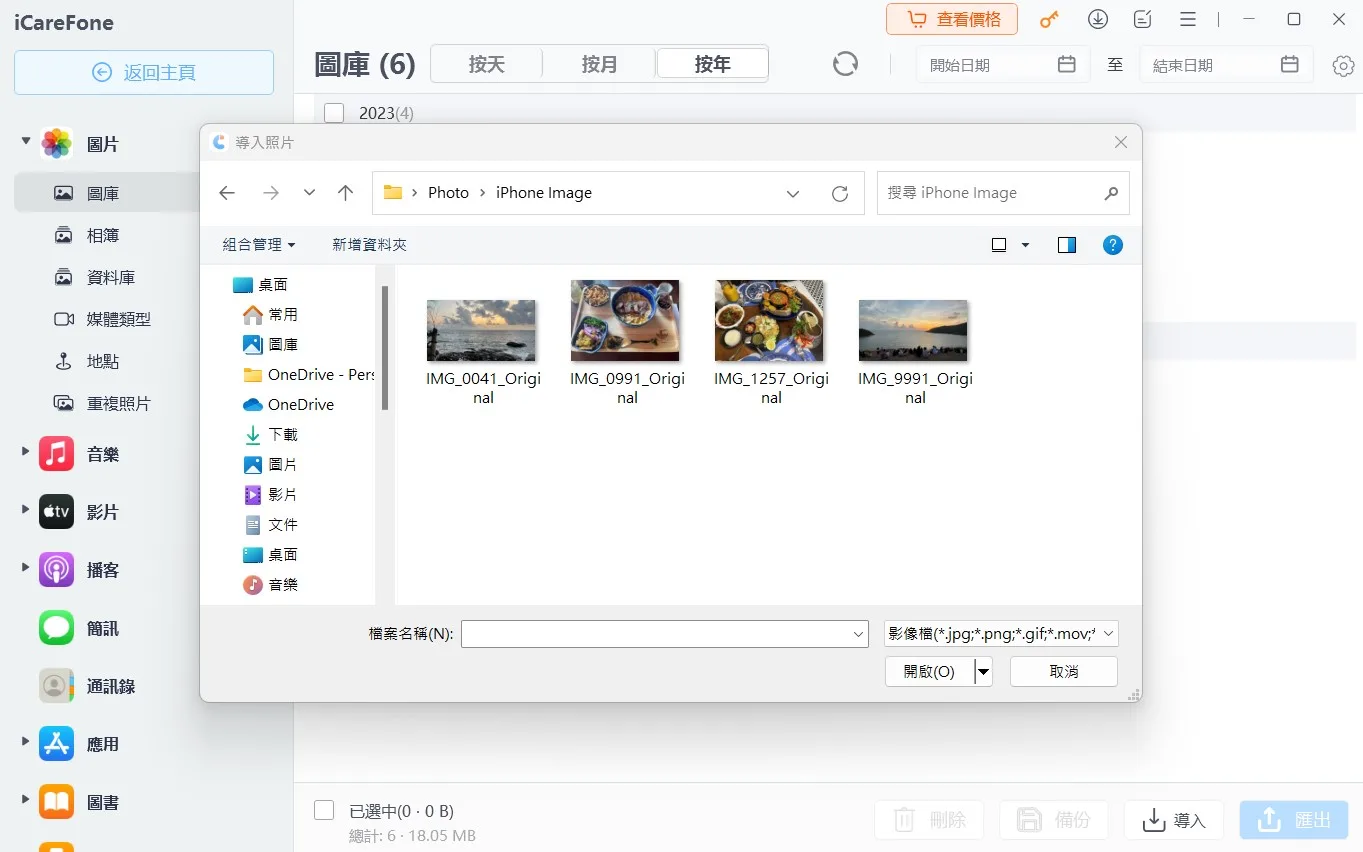Click the feedback note icon in title bar
This screenshot has width=1363, height=852.
click(x=1142, y=19)
